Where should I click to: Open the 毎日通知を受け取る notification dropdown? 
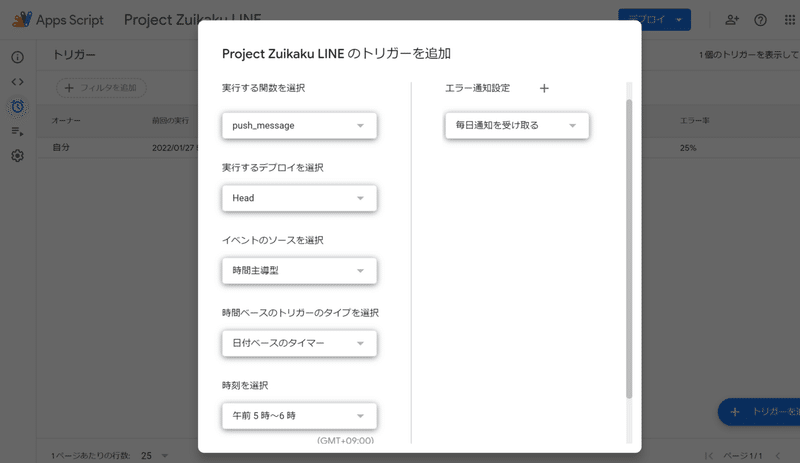[x=517, y=126]
